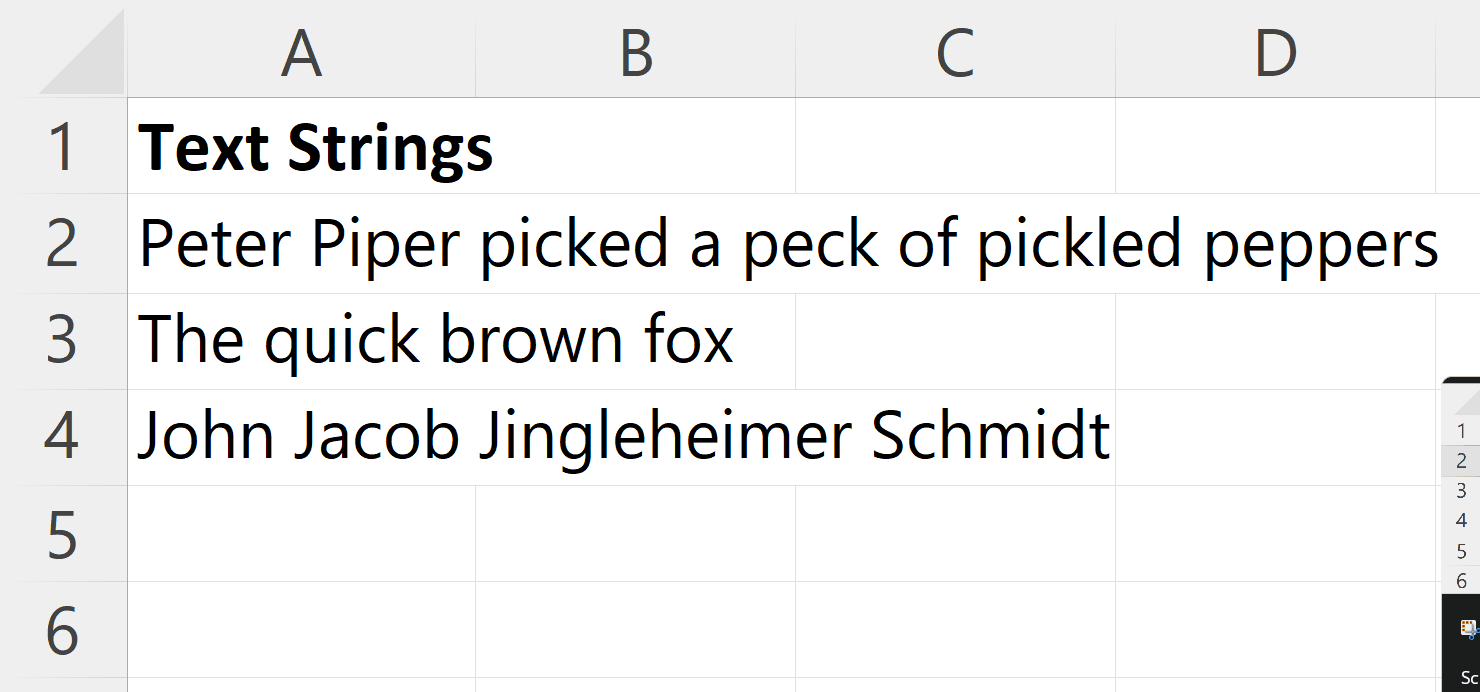The image size is (1480, 692).
Task: Click empty cell D1
Action: (x=1275, y=146)
